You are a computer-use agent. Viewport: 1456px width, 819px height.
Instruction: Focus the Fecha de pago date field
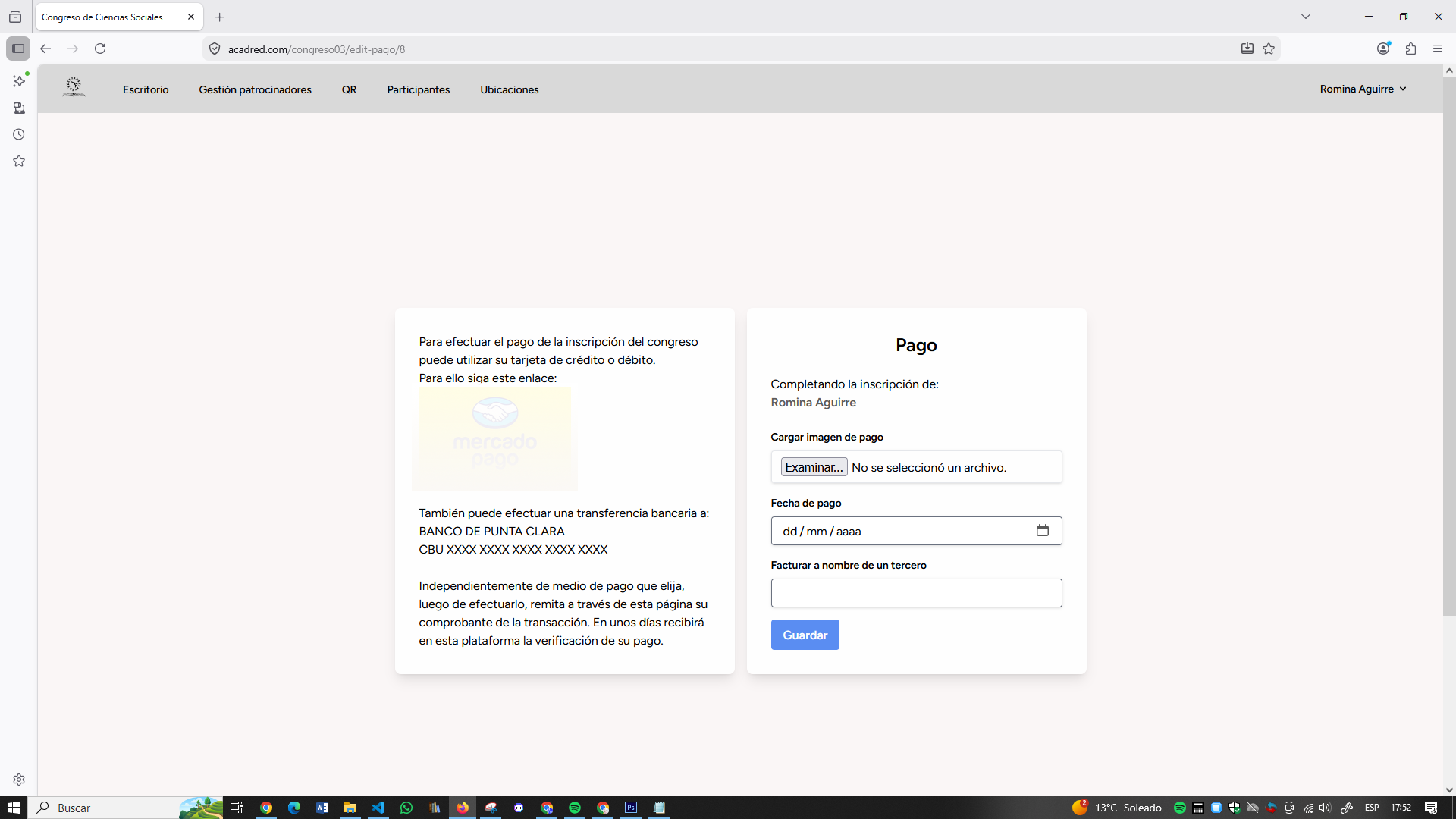pos(916,531)
